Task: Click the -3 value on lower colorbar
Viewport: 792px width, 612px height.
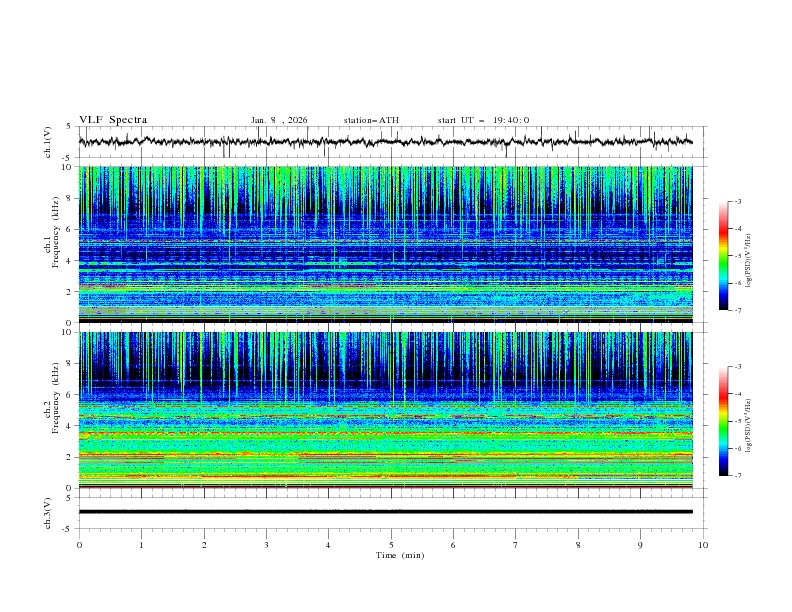Action: point(736,368)
